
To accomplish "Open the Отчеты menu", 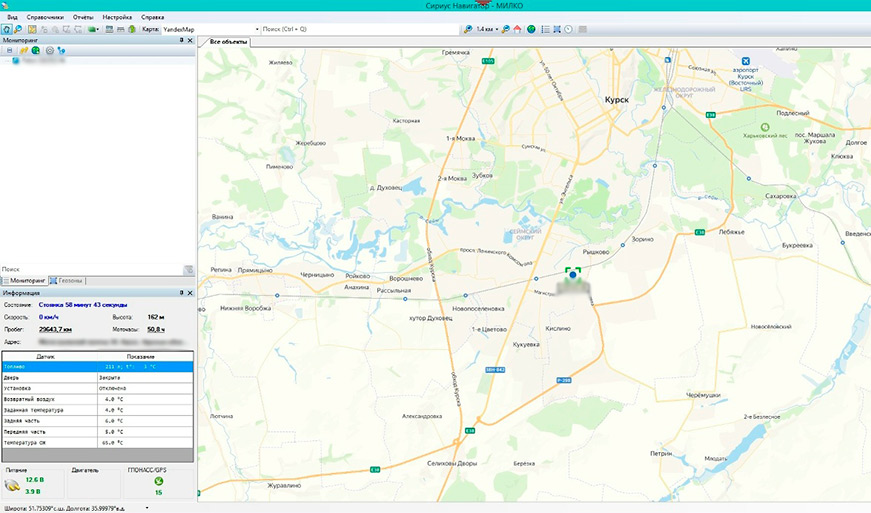I will click(x=83, y=17).
